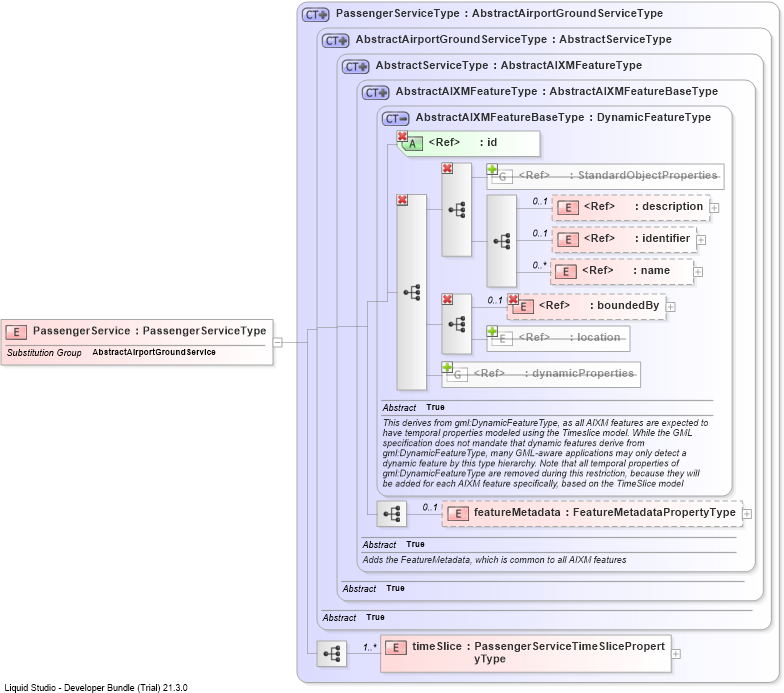Click the sequence compositor before boundedBy
The width and height of the screenshot is (784, 693).
[456, 324]
